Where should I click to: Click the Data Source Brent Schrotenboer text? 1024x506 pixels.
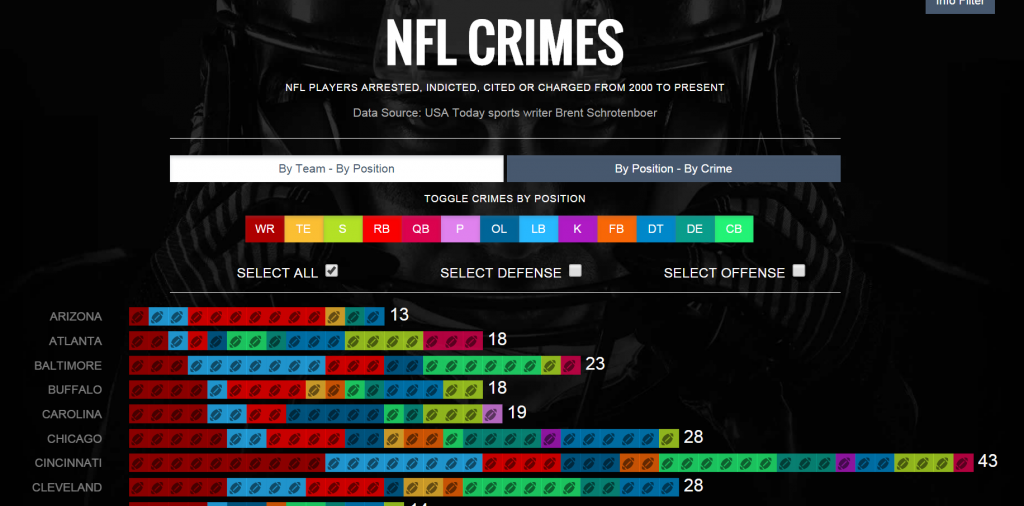tap(505, 113)
